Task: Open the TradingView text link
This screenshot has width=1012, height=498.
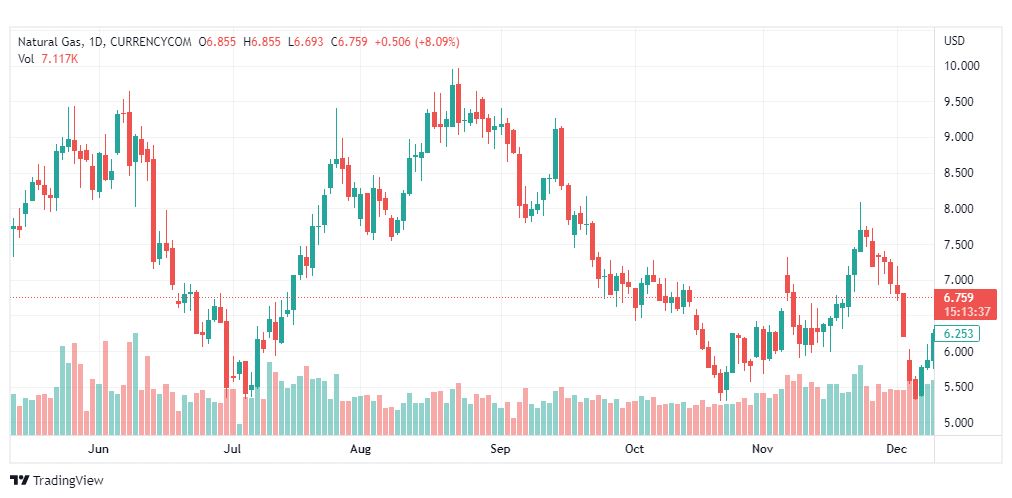Action: [68, 481]
